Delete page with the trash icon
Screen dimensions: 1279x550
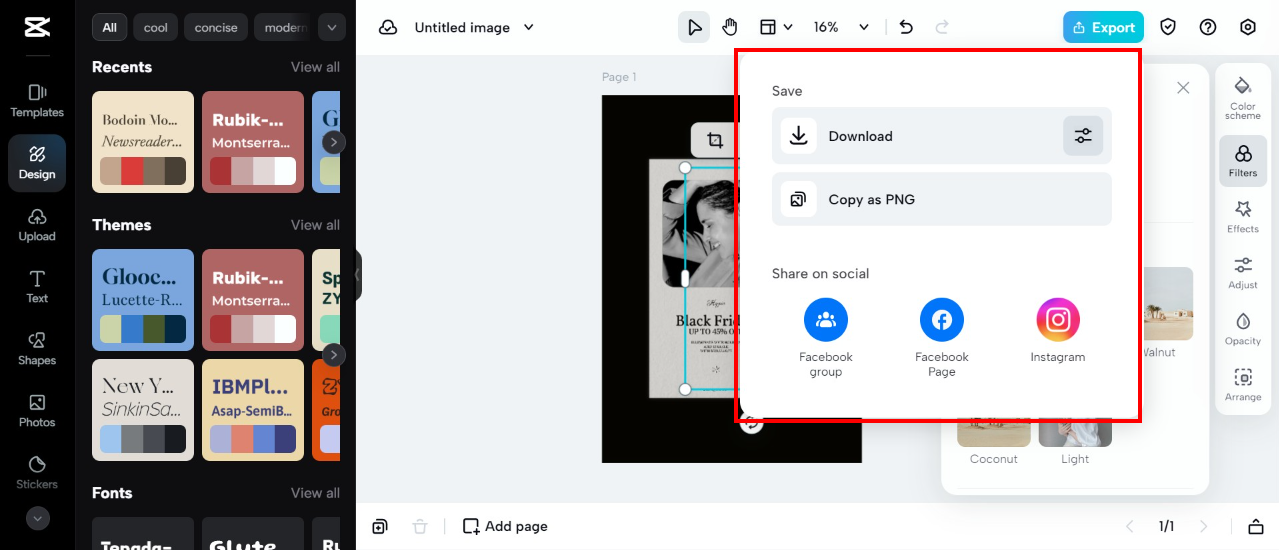pyautogui.click(x=420, y=526)
